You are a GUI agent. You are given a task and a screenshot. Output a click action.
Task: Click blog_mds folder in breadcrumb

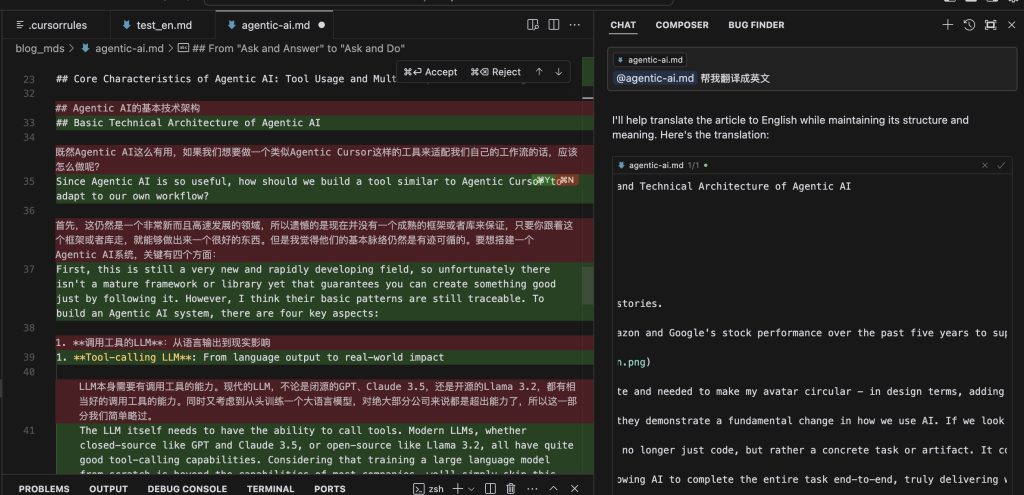(x=40, y=48)
